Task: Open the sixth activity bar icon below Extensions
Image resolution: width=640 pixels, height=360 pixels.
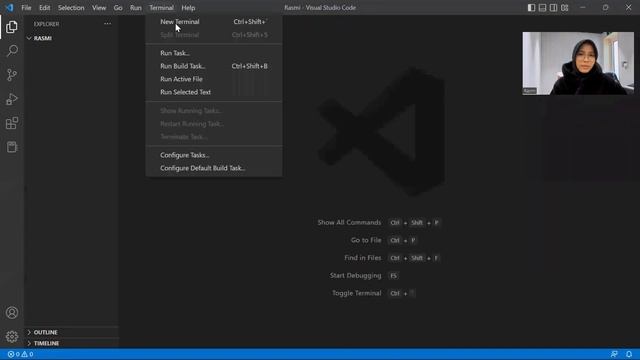Action: (x=12, y=147)
